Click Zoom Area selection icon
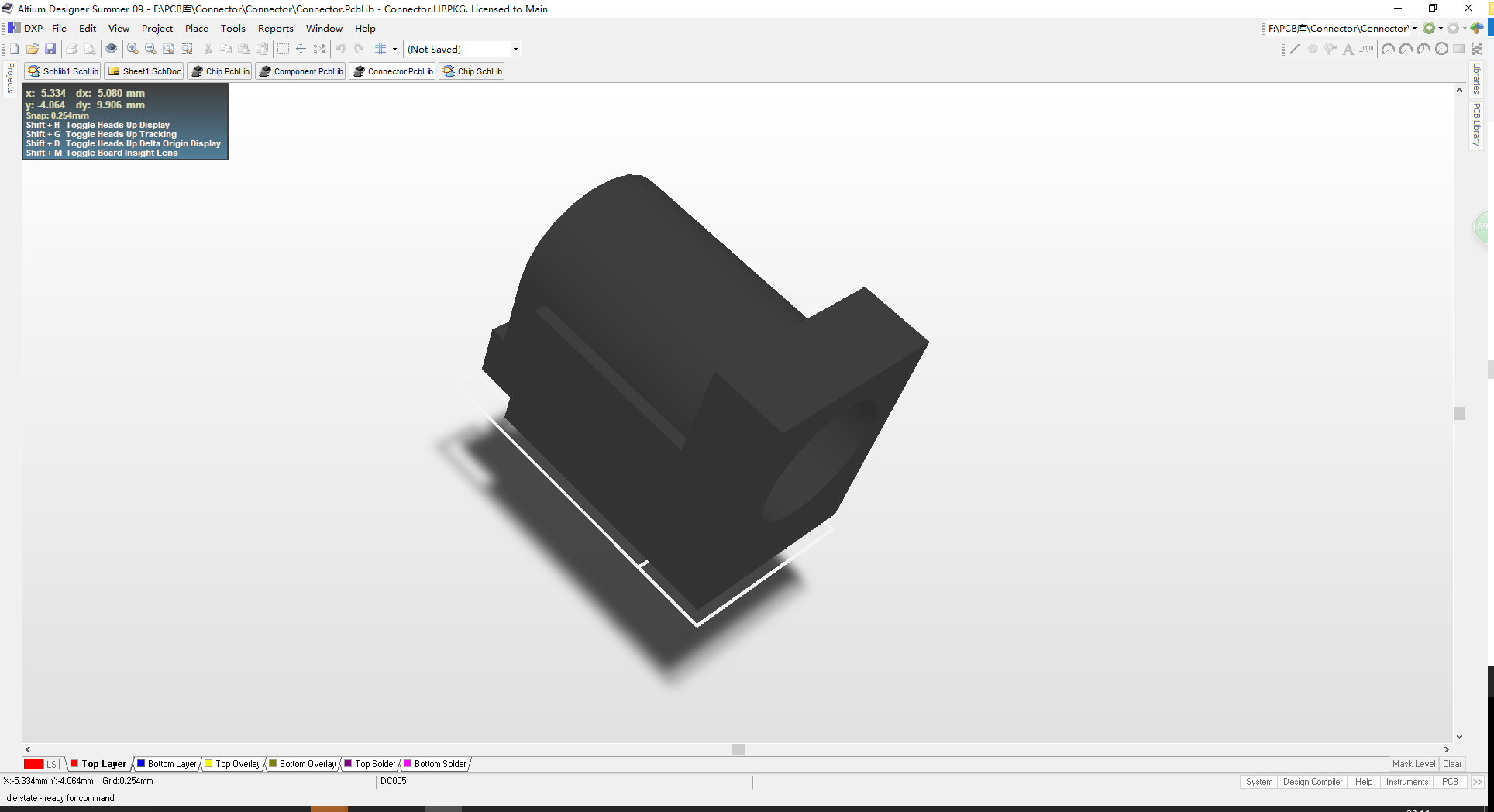The image size is (1494, 812). 186,49
